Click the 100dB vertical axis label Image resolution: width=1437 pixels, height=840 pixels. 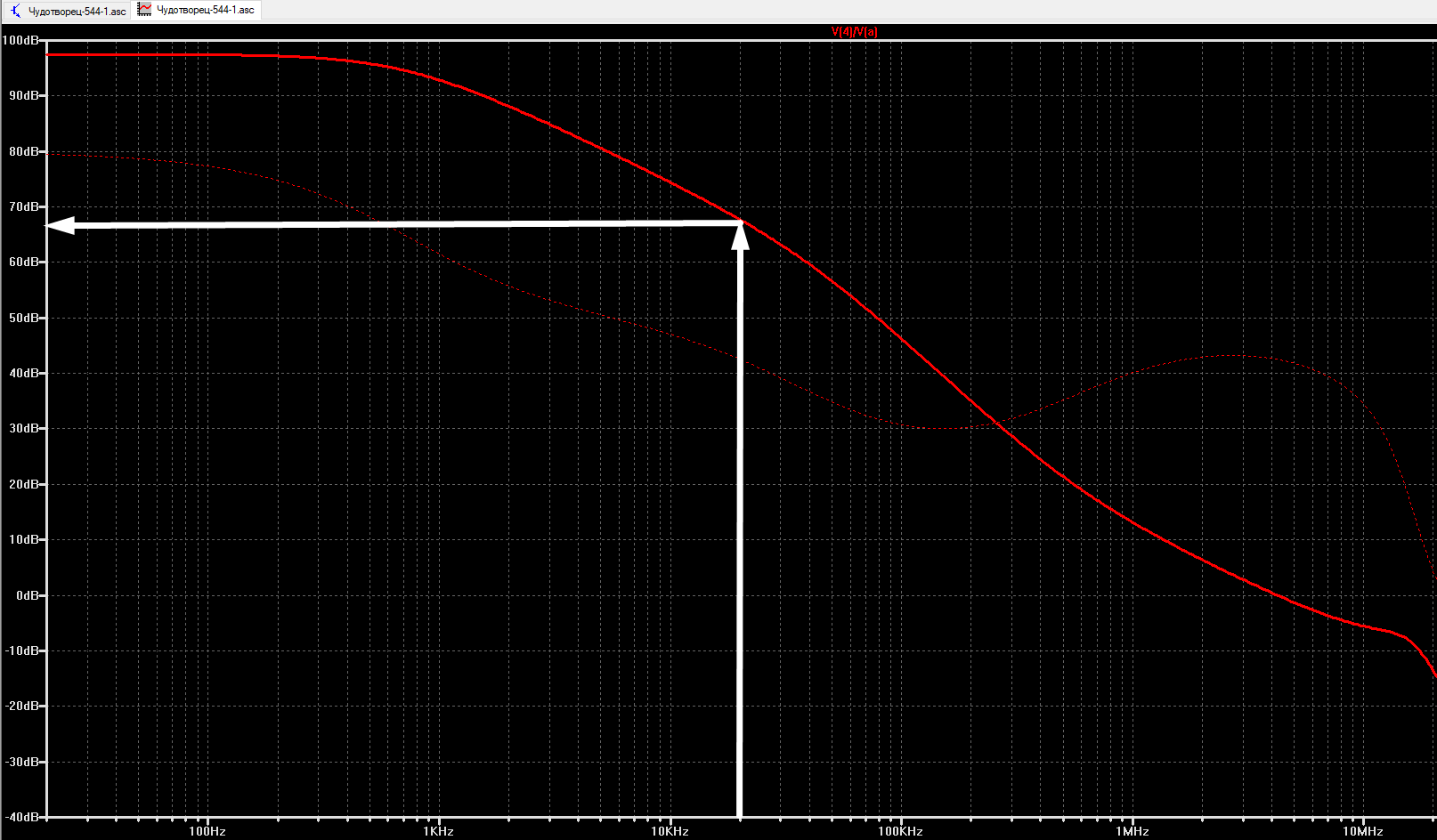point(20,40)
